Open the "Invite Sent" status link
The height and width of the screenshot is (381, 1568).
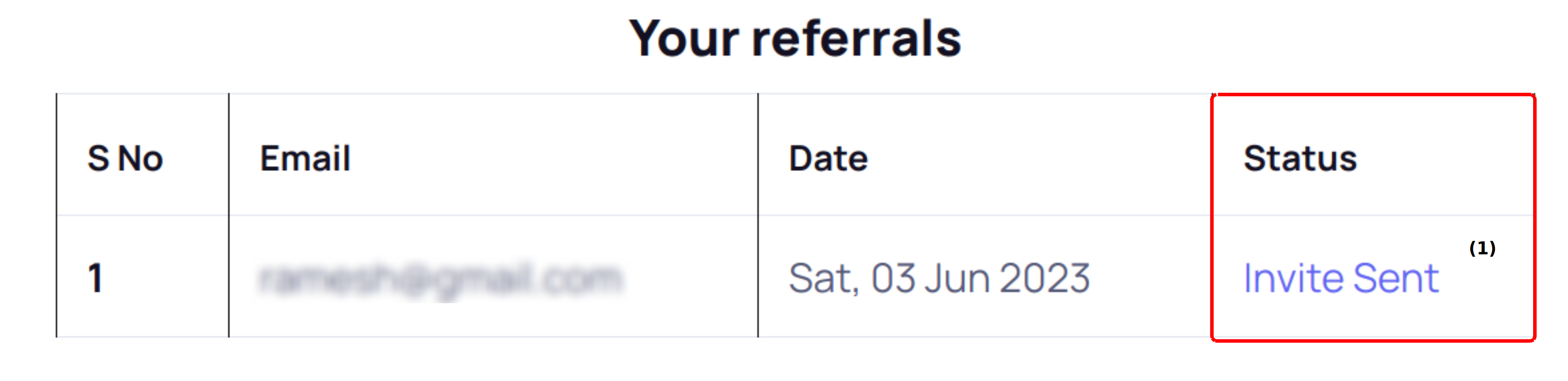pos(1340,279)
